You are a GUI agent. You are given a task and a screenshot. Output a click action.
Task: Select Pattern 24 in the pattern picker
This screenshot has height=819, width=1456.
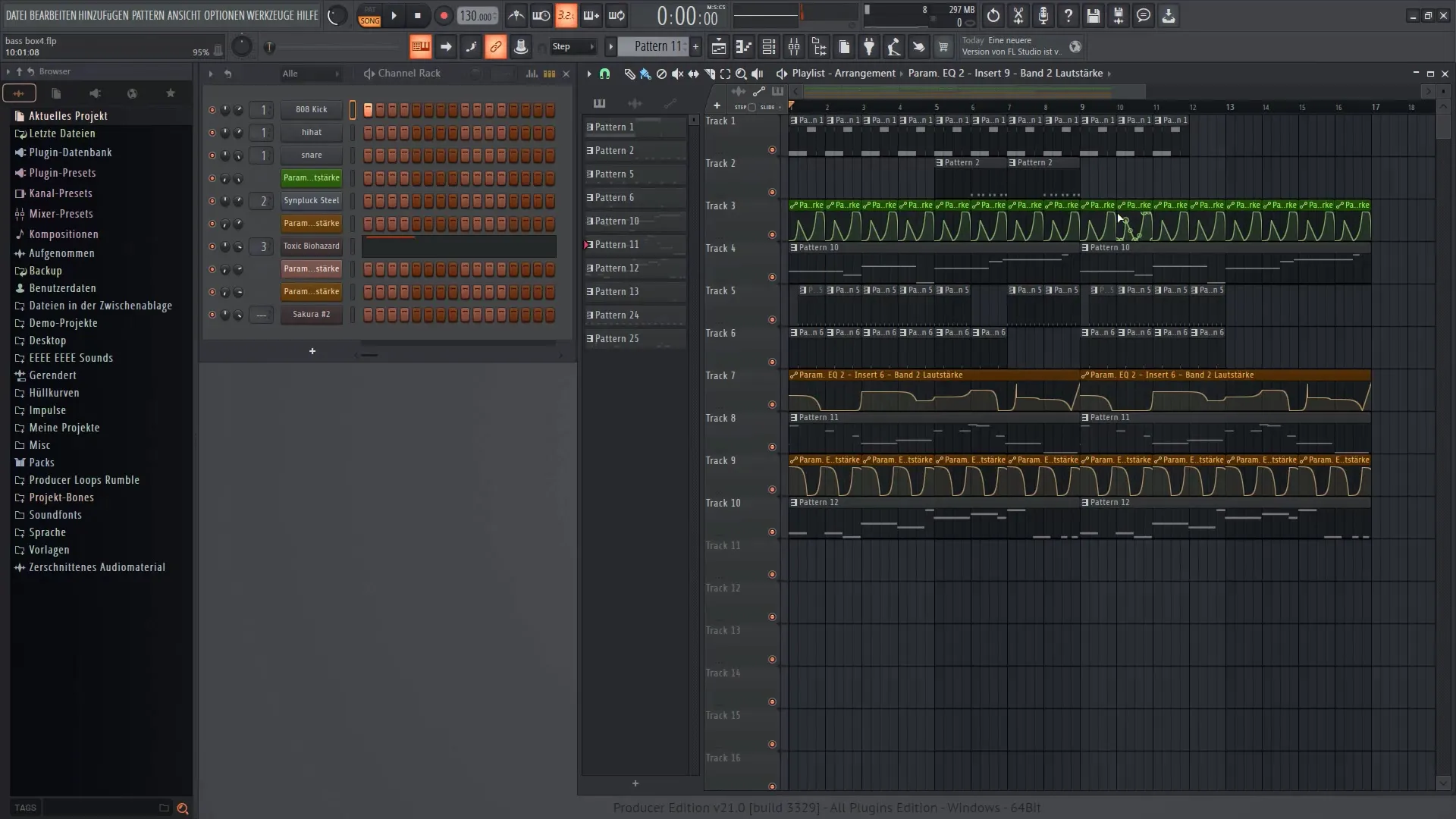tap(635, 315)
